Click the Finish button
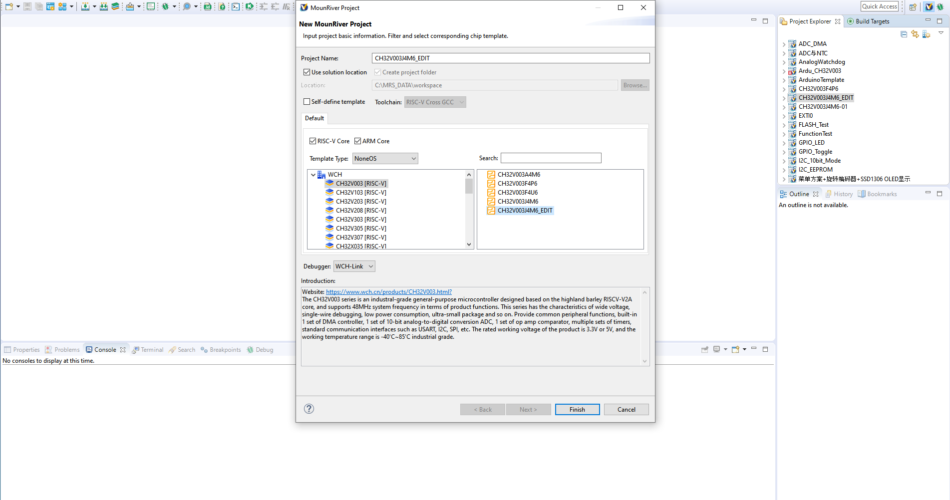 tap(577, 410)
